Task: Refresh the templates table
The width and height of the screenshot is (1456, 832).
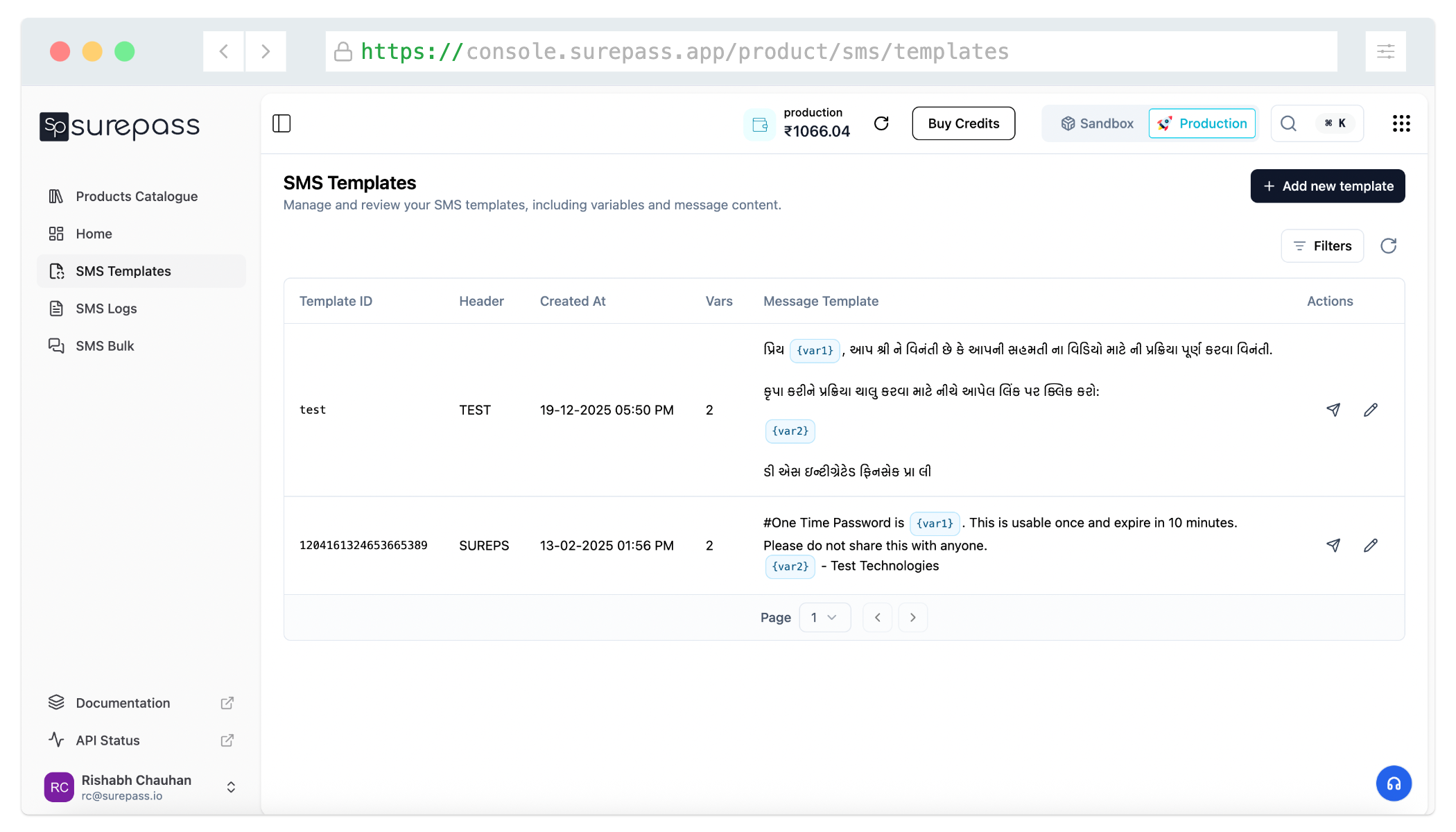Action: pos(1389,245)
